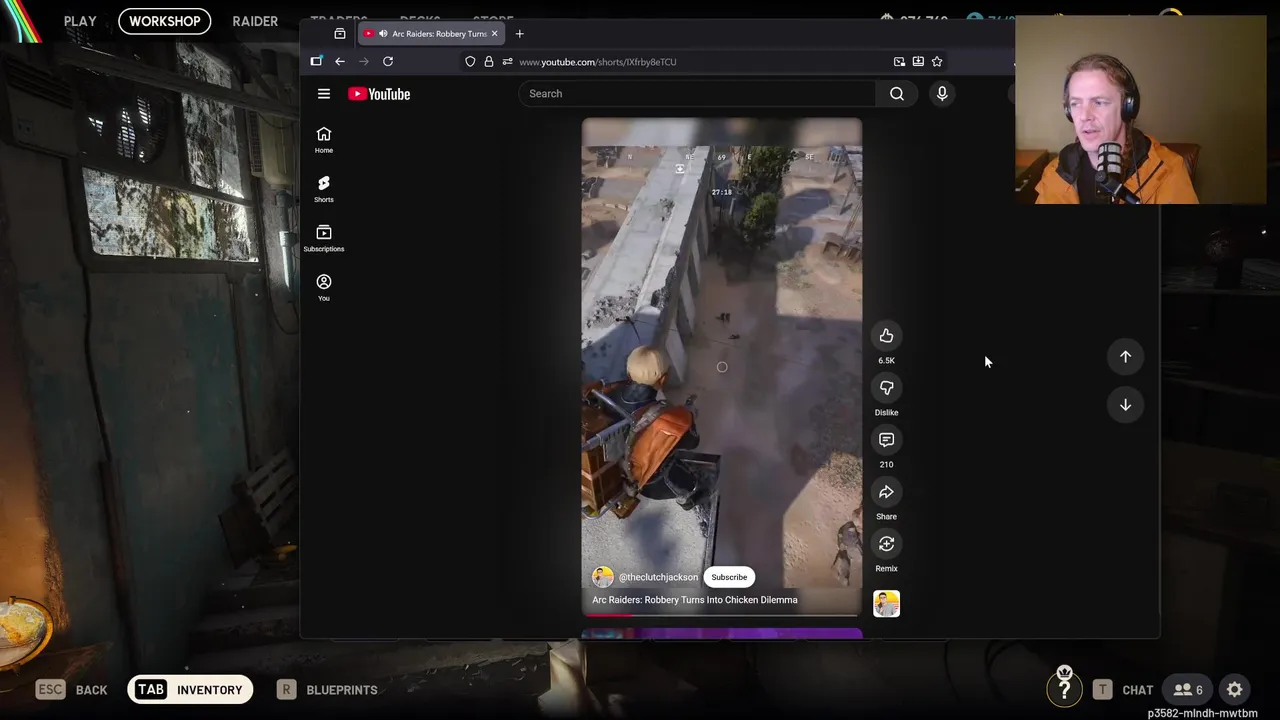Image resolution: width=1280 pixels, height=720 pixels.
Task: Select the WORKSHOP game tab
Action: (x=164, y=21)
